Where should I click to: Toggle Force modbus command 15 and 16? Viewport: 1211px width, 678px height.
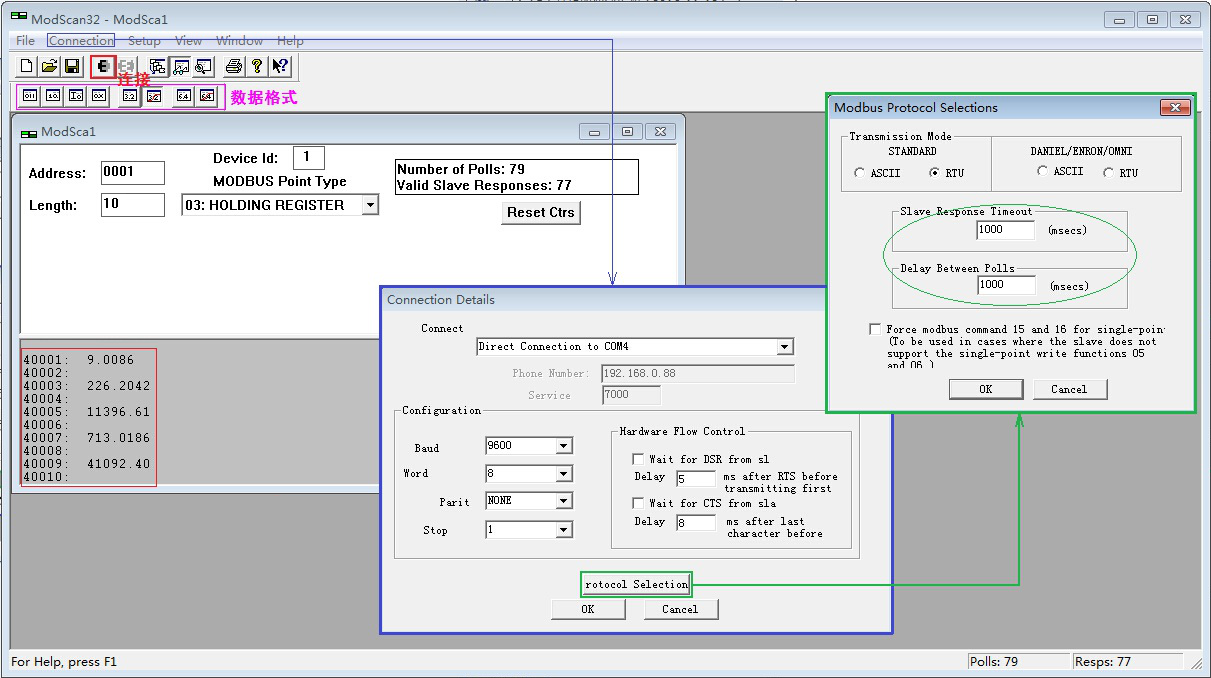coord(876,329)
